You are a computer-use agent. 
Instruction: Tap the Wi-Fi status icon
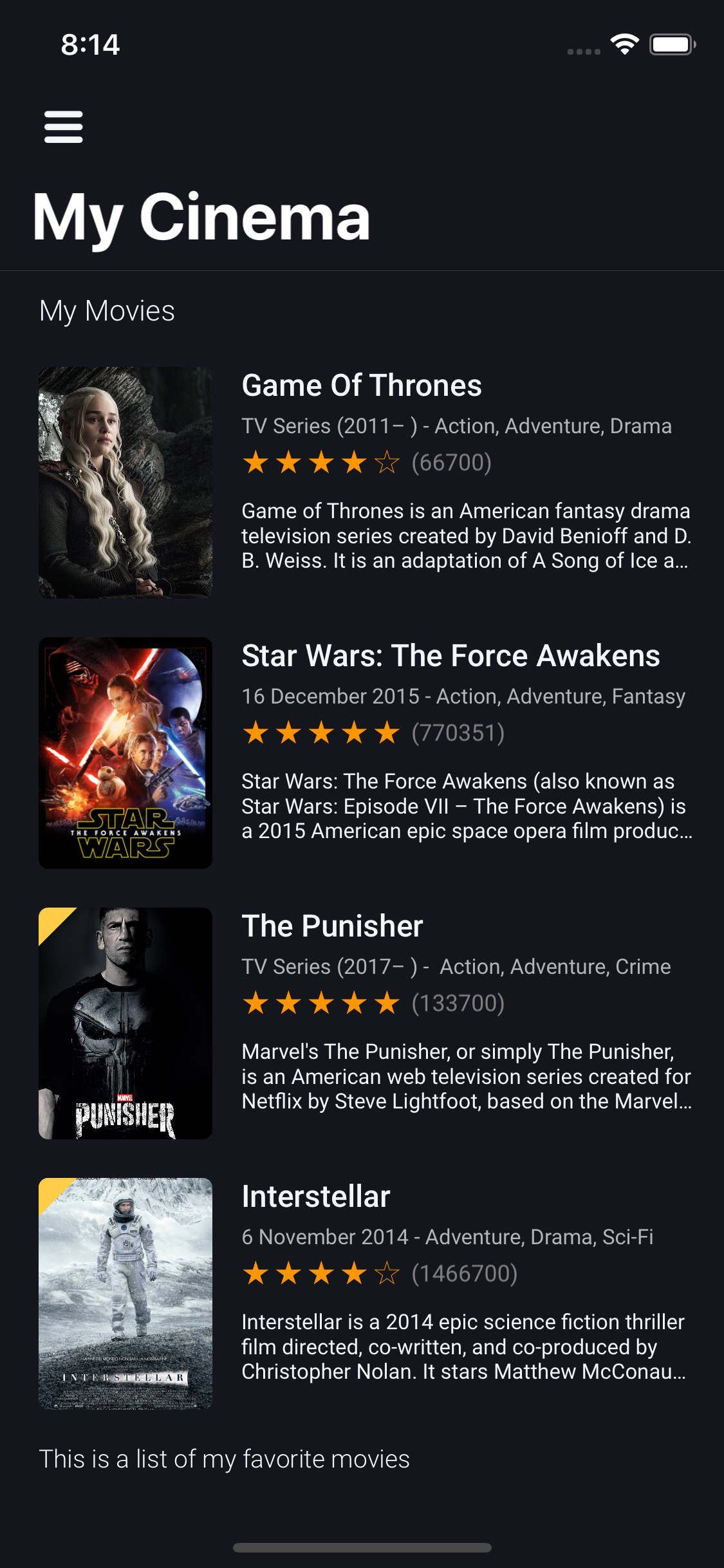[x=624, y=44]
